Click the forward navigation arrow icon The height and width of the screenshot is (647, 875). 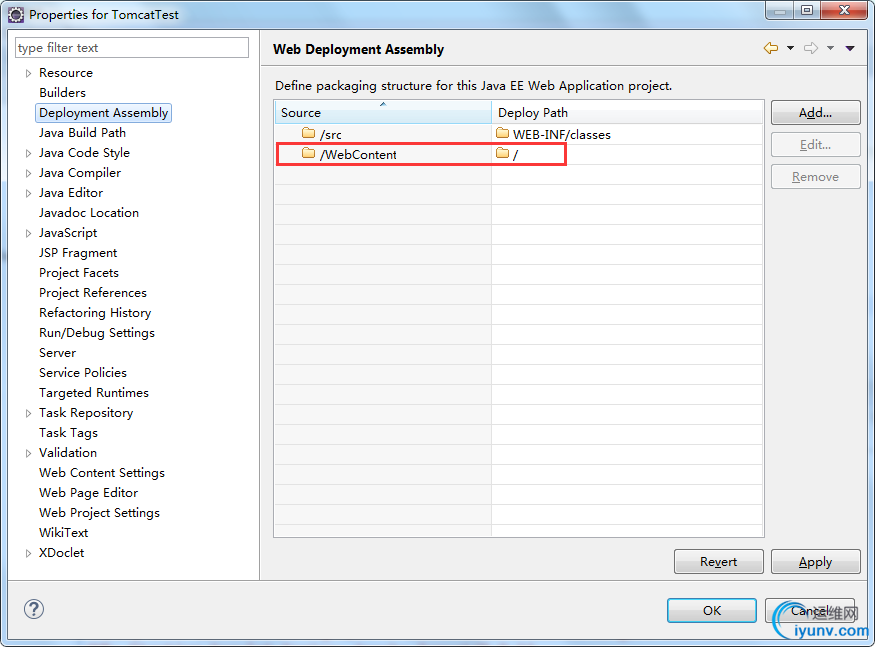pyautogui.click(x=811, y=49)
